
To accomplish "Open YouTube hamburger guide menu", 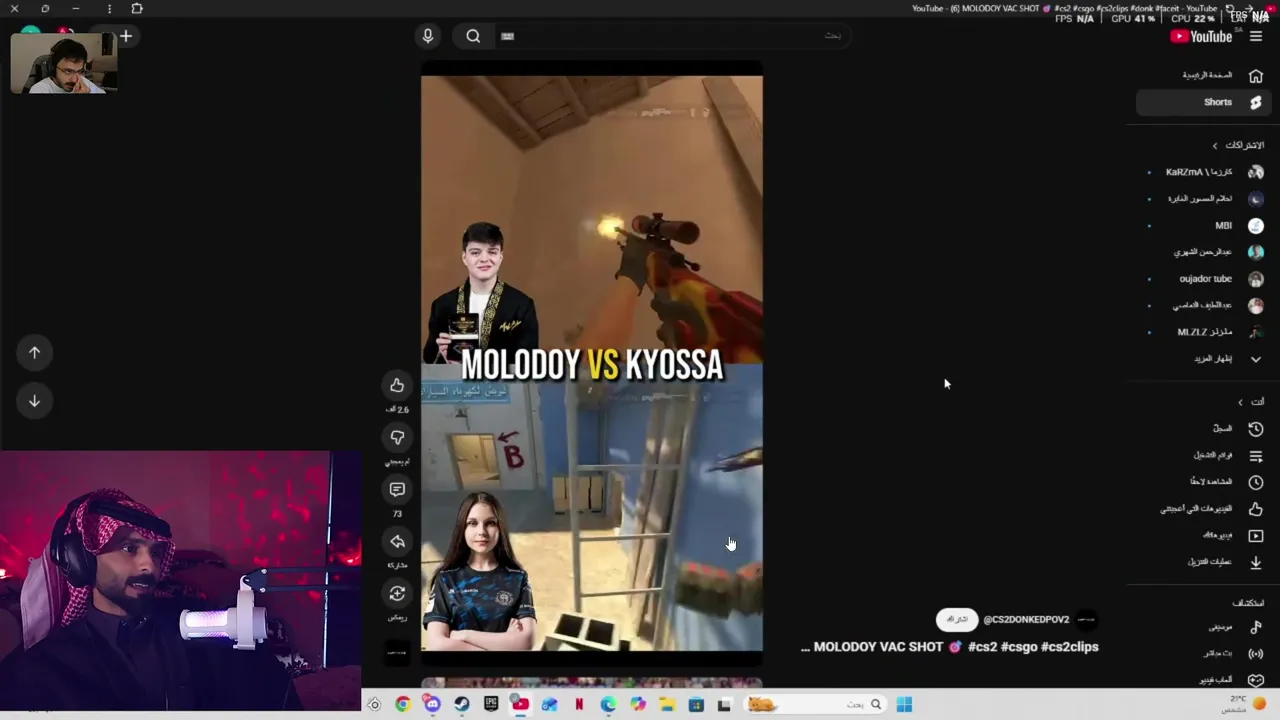I will point(1256,37).
